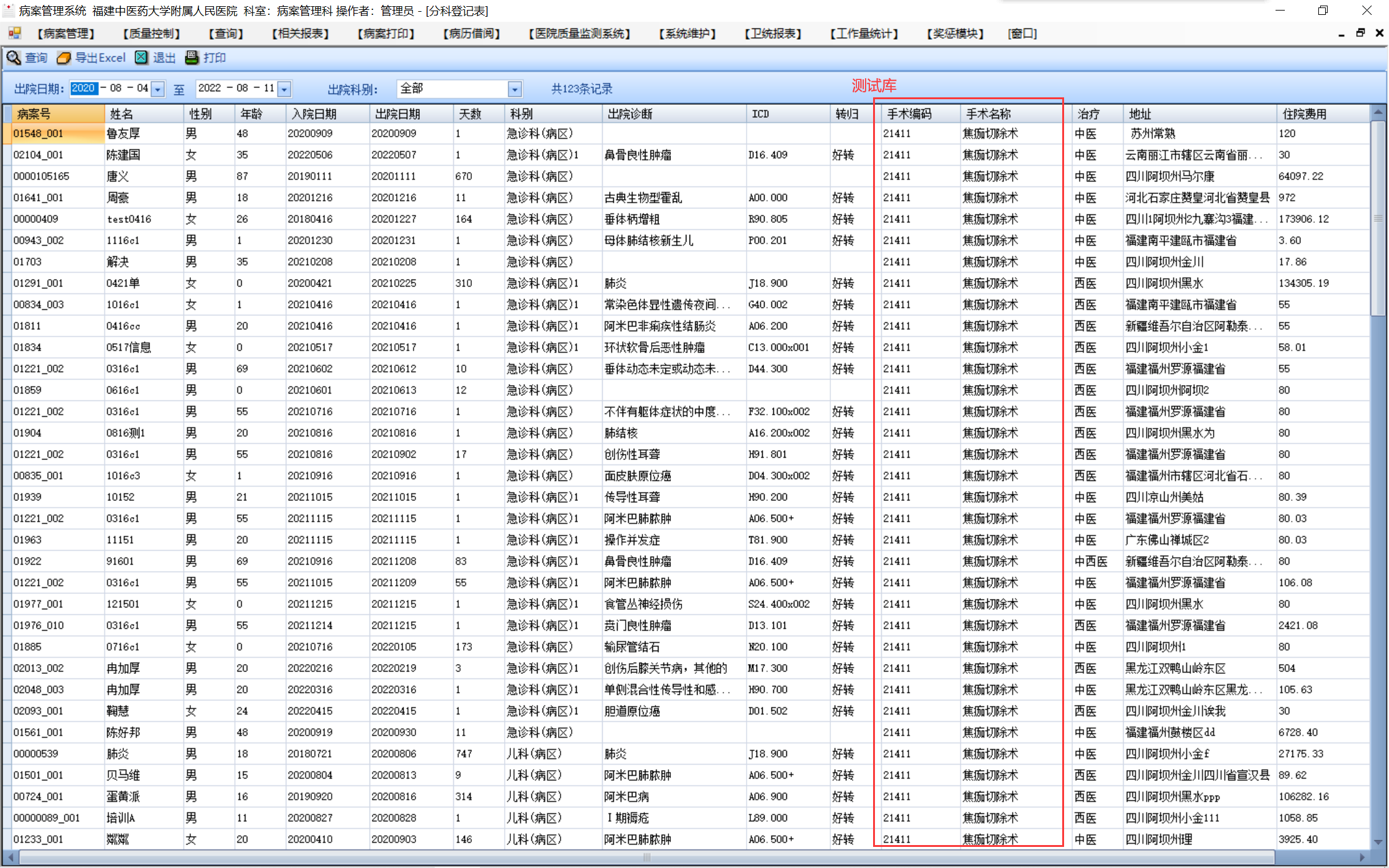Open the 【工作量统计】 menu

pyautogui.click(x=864, y=33)
